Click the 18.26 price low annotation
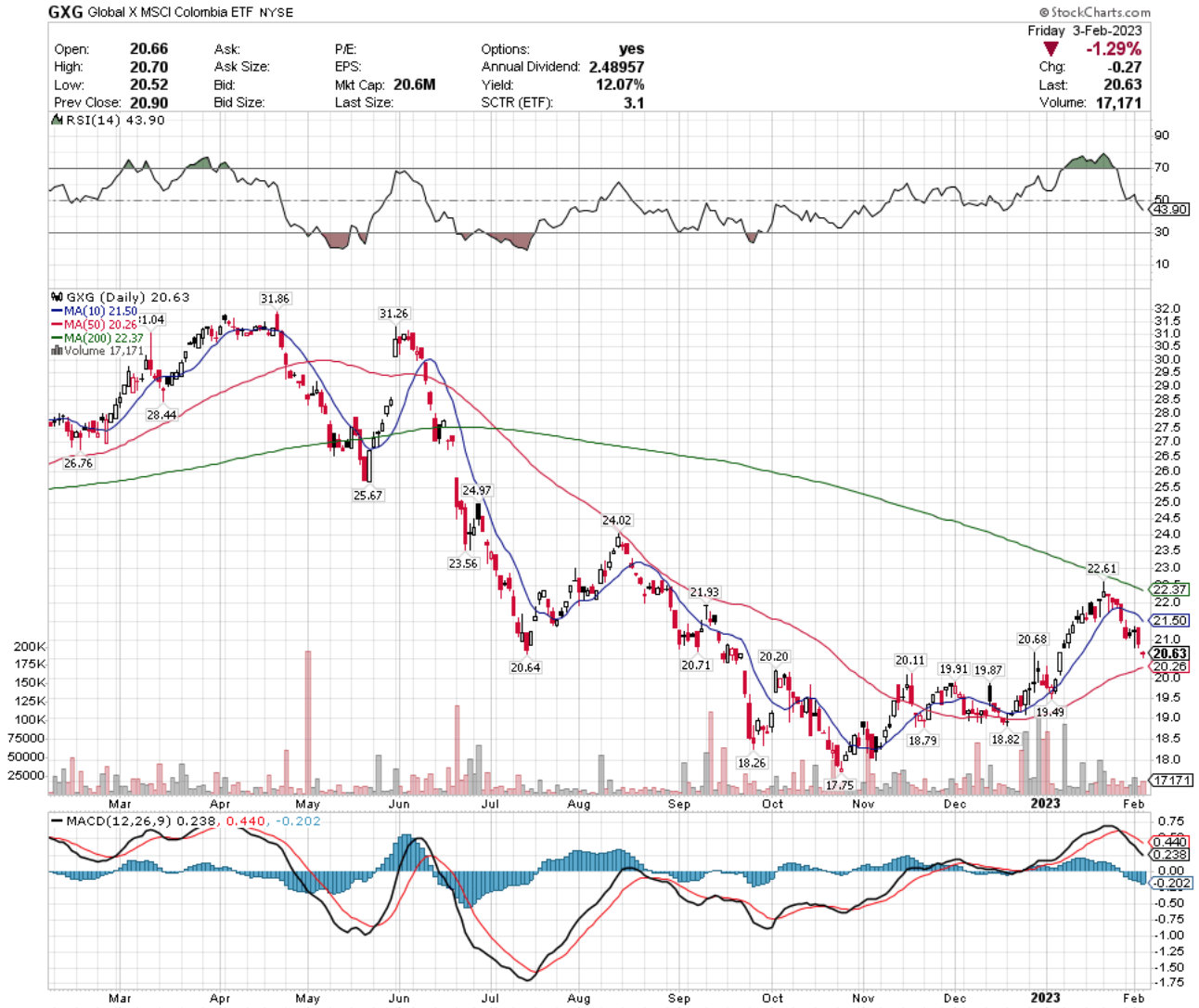 [752, 763]
